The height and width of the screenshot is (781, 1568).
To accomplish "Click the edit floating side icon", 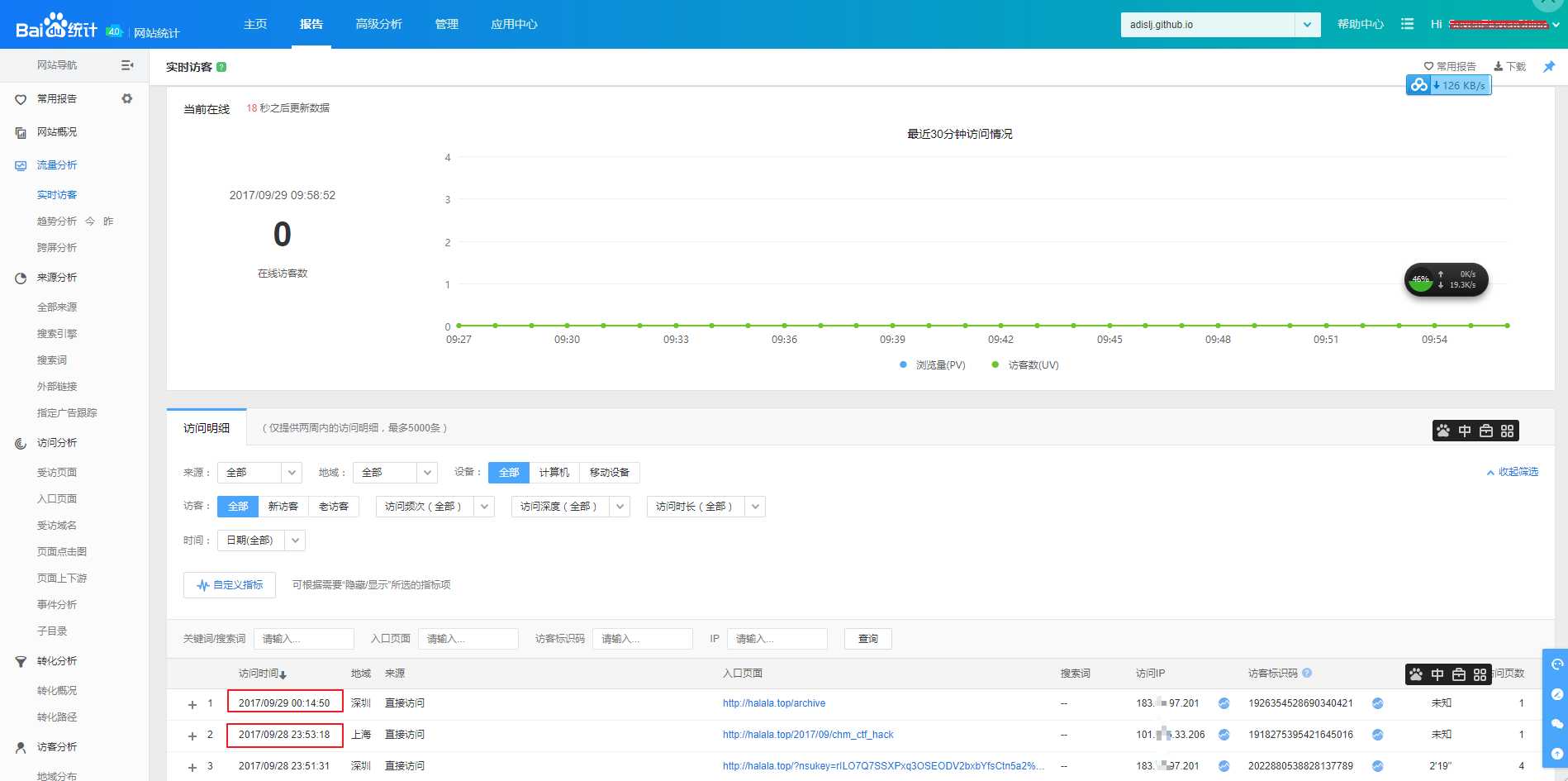I will 1556,694.
